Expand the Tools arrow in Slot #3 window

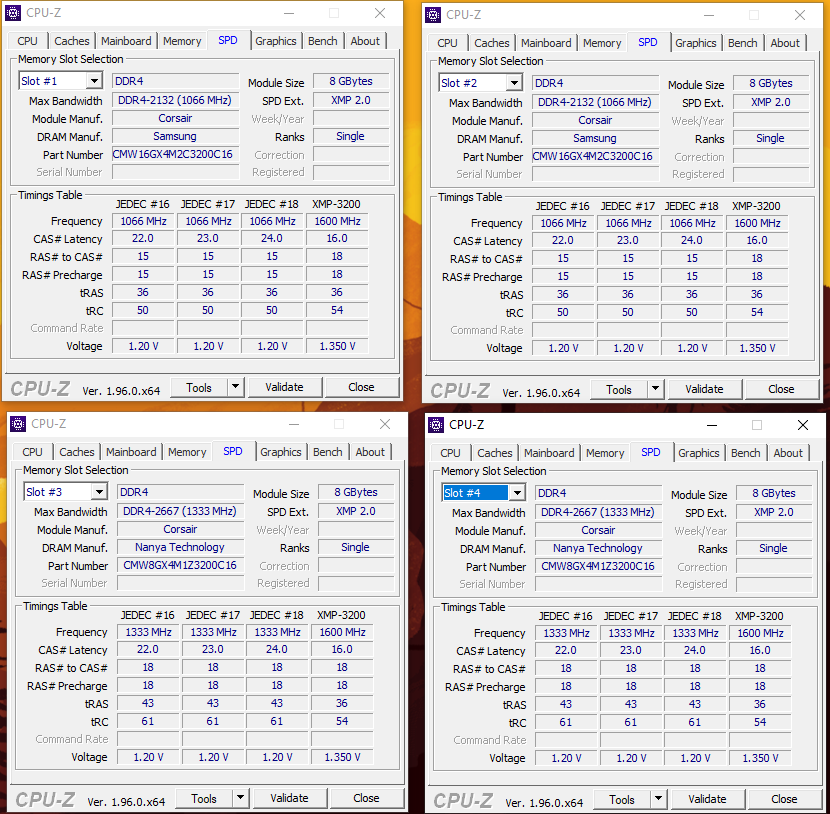tap(240, 798)
